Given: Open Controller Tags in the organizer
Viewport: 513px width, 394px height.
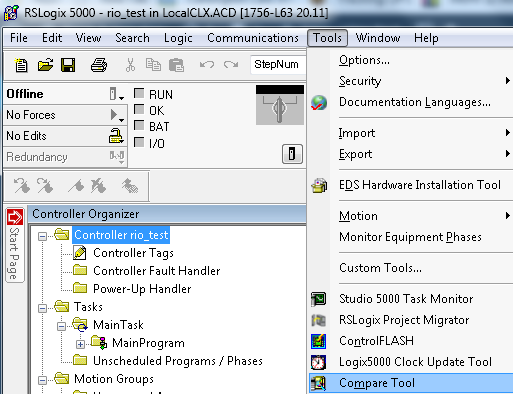Looking at the screenshot, I should [133, 253].
